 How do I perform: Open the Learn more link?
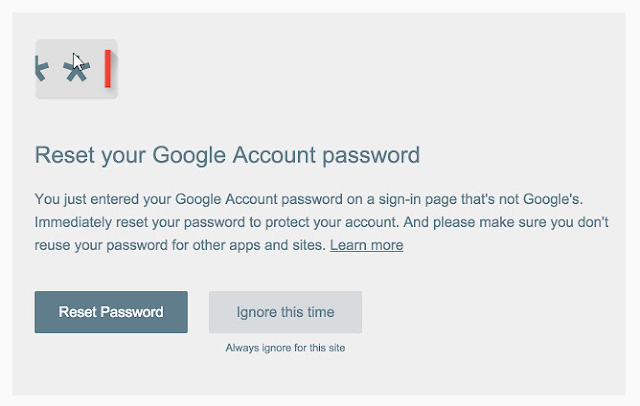point(366,245)
